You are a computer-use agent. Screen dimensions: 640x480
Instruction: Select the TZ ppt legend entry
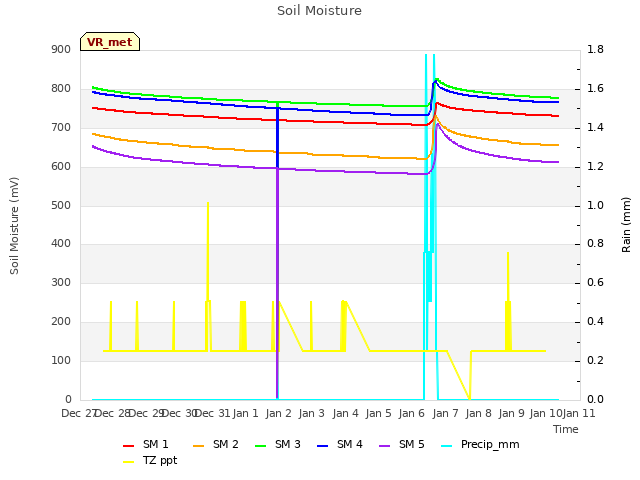(150, 461)
